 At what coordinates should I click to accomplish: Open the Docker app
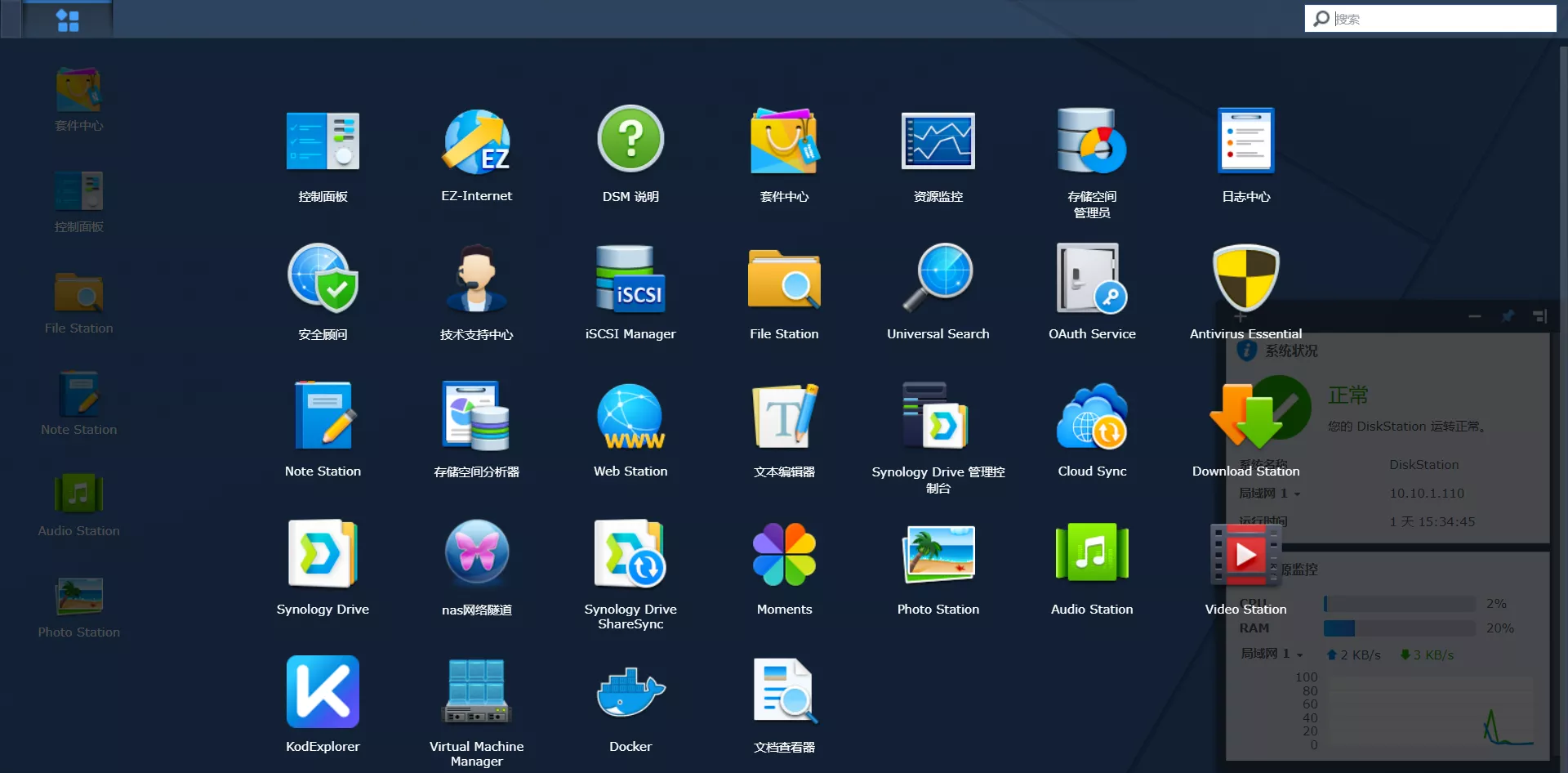tap(630, 693)
